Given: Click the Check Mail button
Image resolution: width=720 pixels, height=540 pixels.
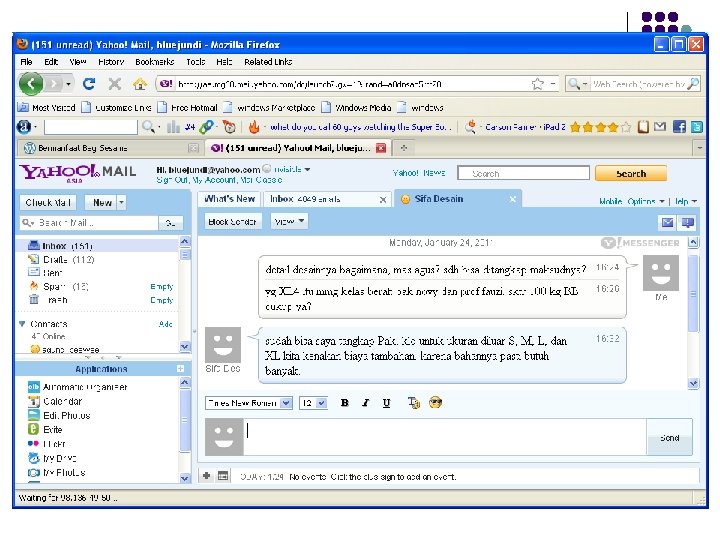Looking at the screenshot, I should [48, 202].
